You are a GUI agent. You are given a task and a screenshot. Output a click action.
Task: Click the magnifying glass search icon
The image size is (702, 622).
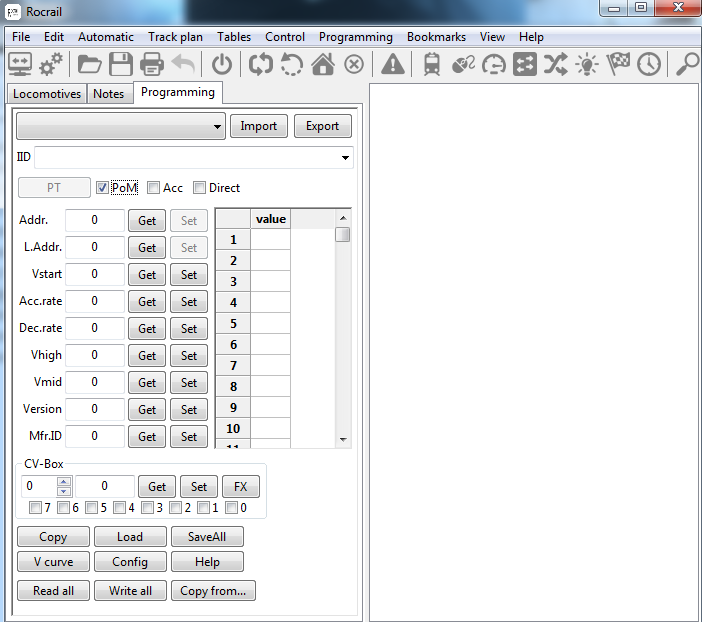687,64
